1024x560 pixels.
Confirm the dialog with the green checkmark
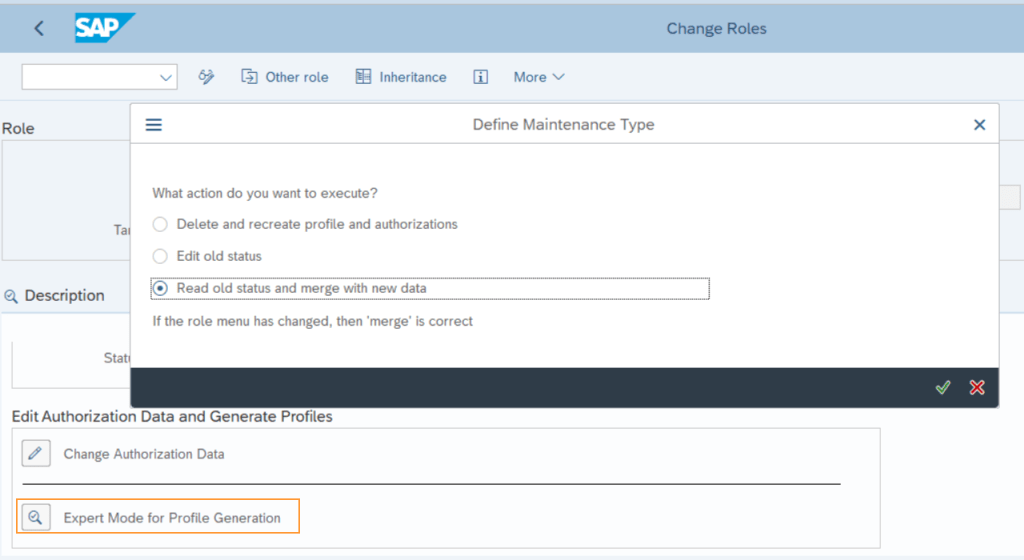(942, 387)
